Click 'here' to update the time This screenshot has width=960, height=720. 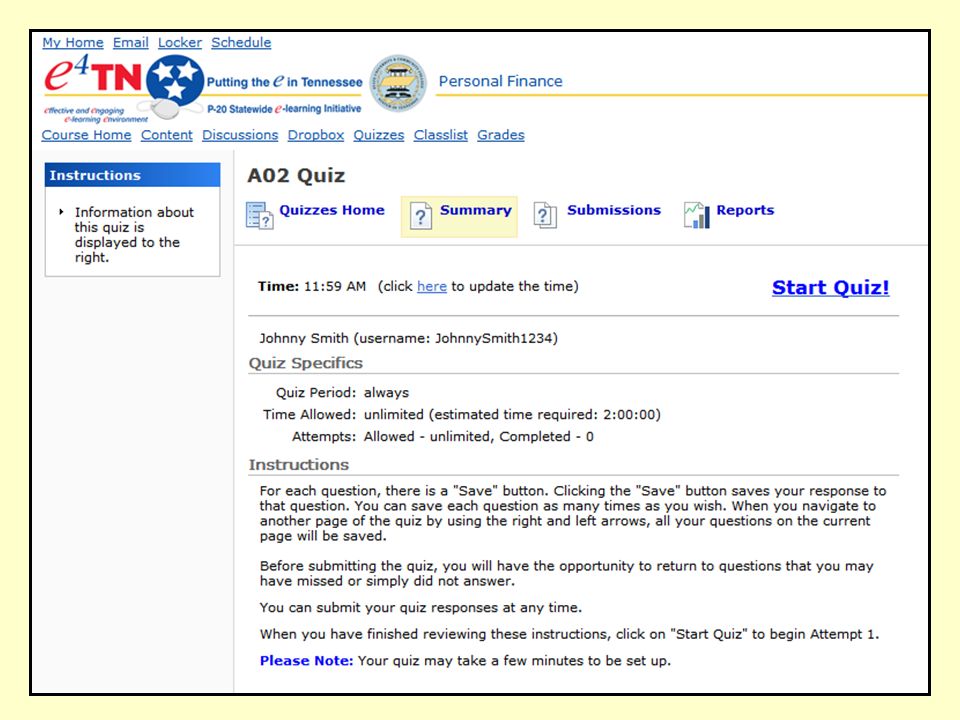(x=432, y=287)
